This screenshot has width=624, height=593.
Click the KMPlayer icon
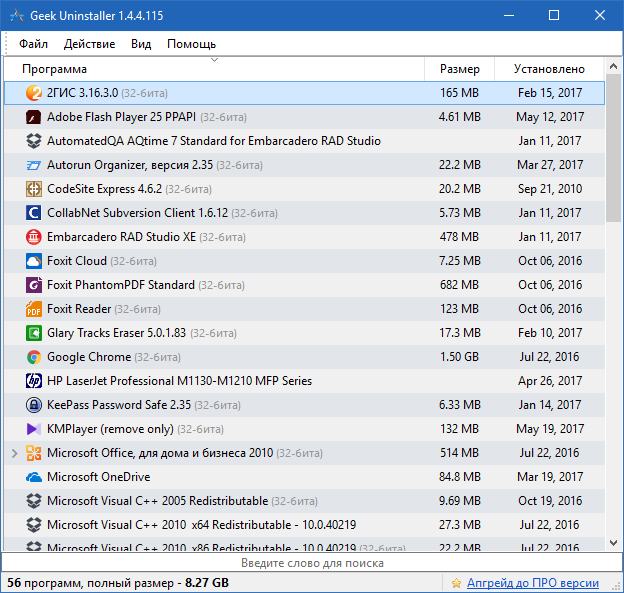coord(33,429)
